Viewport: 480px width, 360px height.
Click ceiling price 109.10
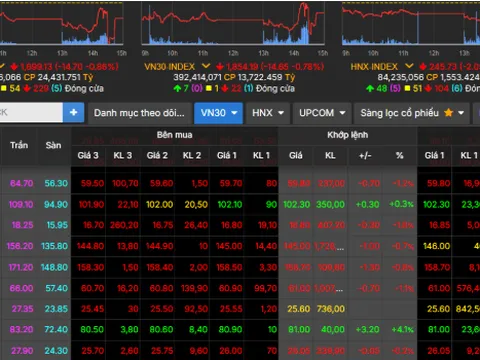pyautogui.click(x=21, y=204)
